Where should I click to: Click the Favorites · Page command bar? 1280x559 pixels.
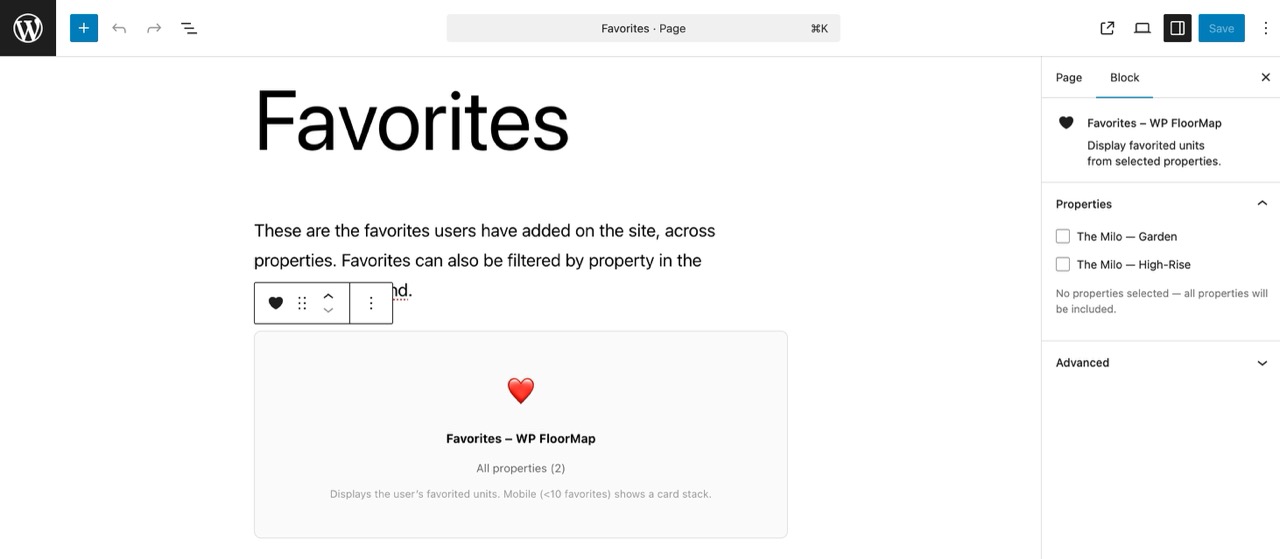coord(643,28)
